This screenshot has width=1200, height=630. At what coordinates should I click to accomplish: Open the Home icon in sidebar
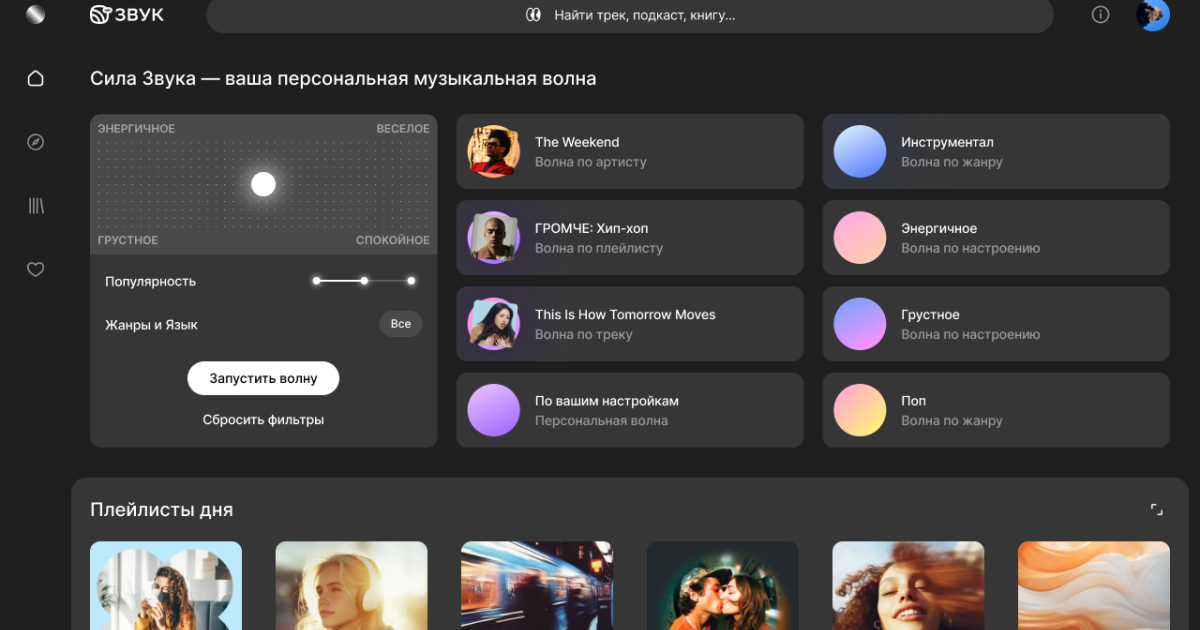tap(36, 78)
